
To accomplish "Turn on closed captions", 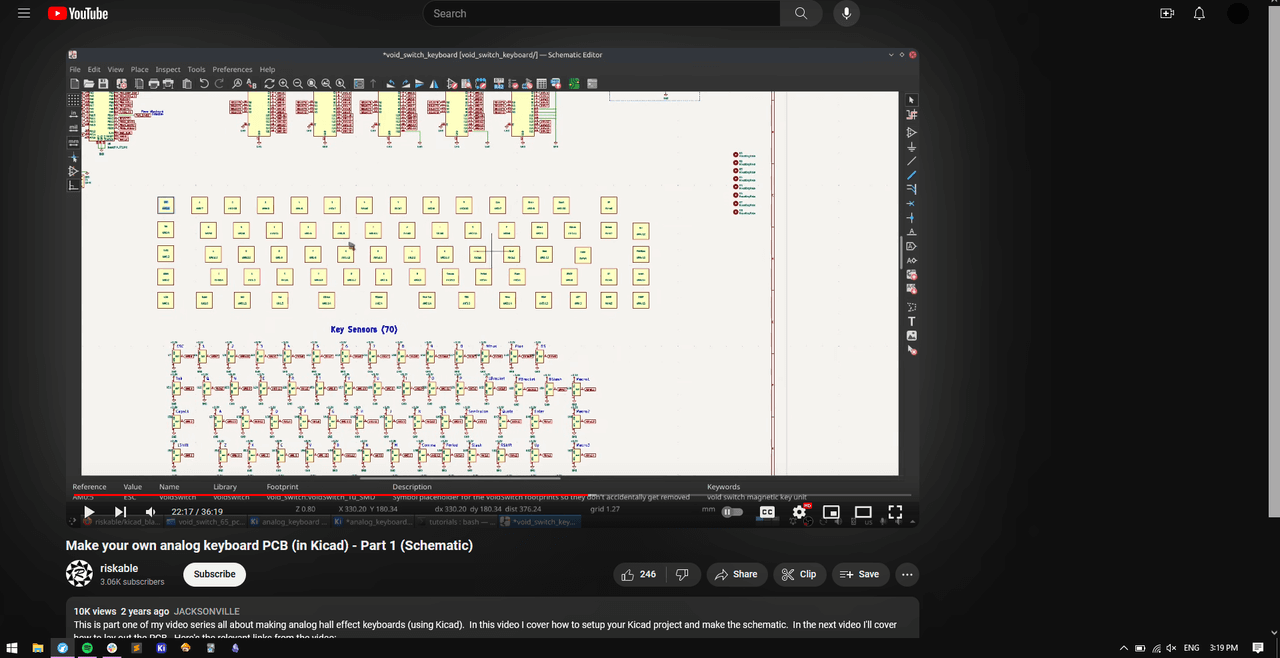I will click(767, 512).
